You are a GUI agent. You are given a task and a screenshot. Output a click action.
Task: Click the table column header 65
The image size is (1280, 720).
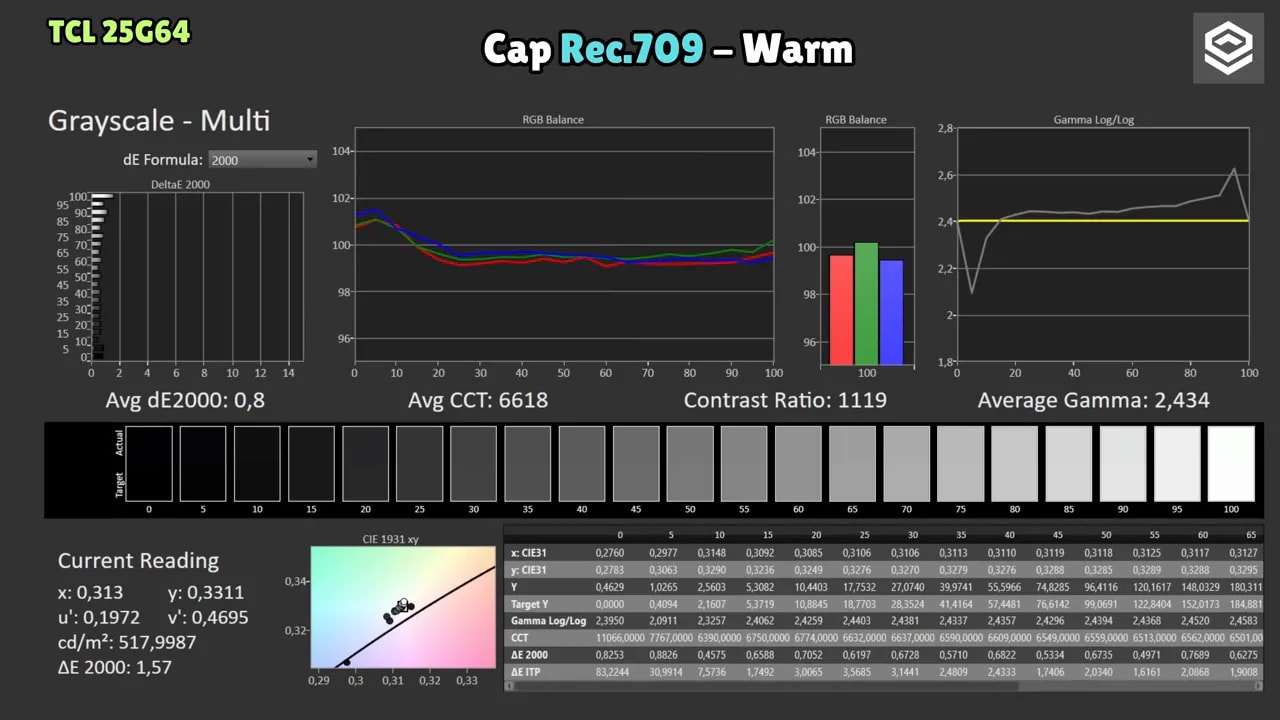[1251, 535]
